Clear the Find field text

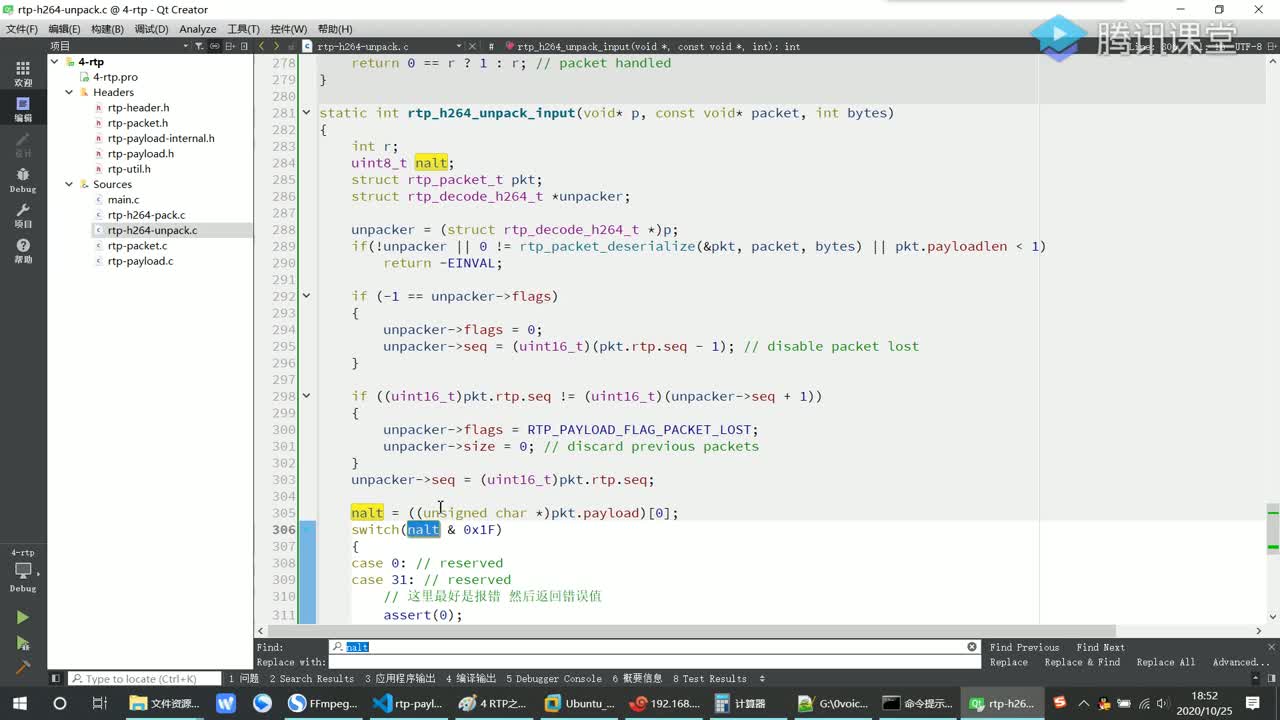971,647
